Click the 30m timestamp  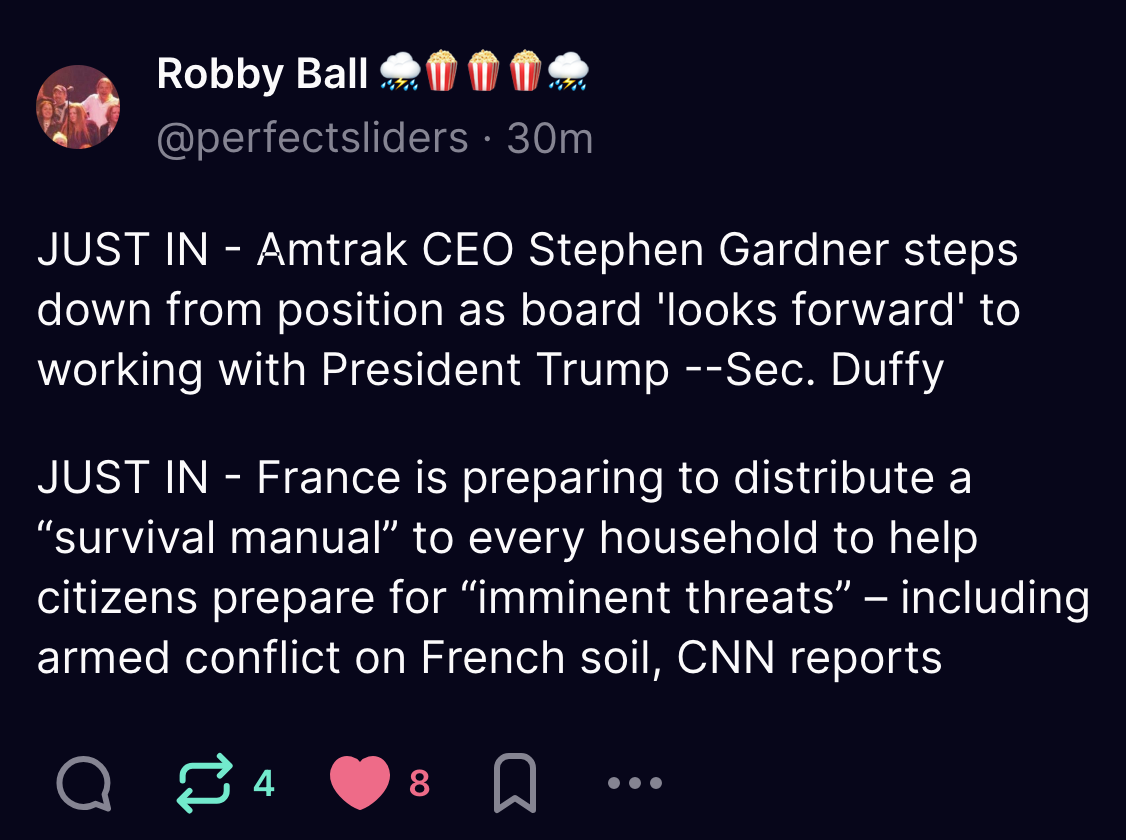550,139
